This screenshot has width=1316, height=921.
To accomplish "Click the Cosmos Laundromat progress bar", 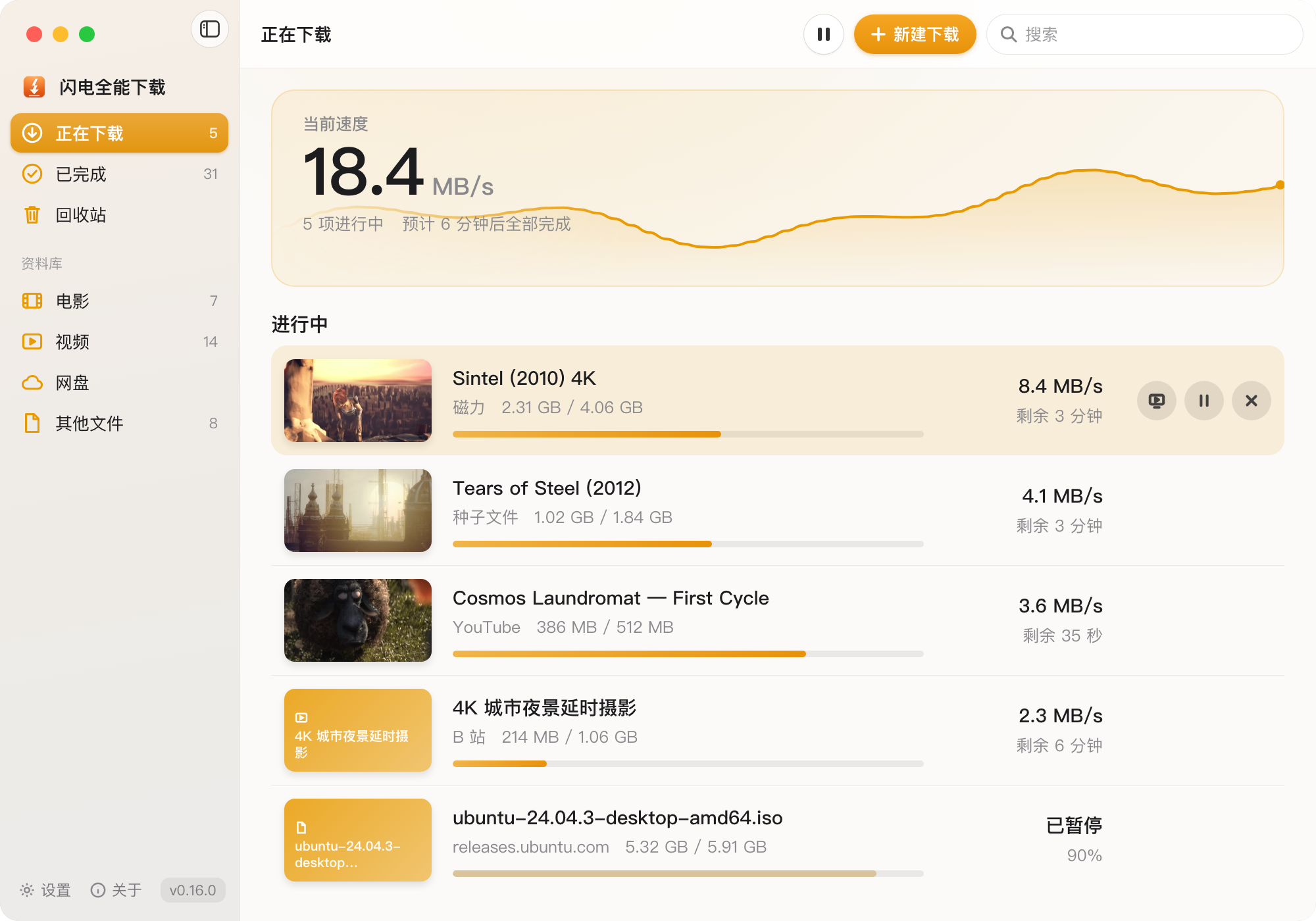I will [688, 654].
